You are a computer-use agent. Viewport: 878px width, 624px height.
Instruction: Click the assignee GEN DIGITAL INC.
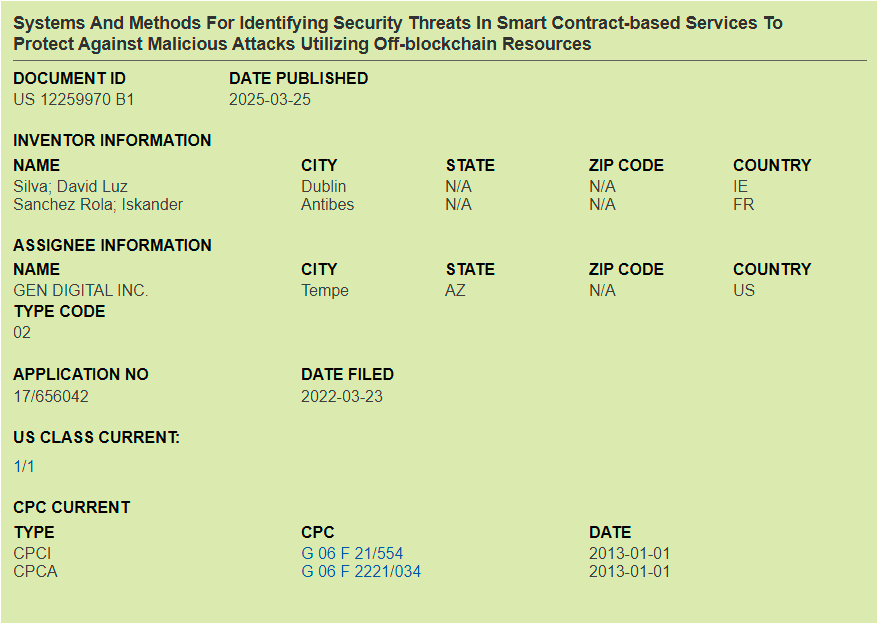pos(80,290)
